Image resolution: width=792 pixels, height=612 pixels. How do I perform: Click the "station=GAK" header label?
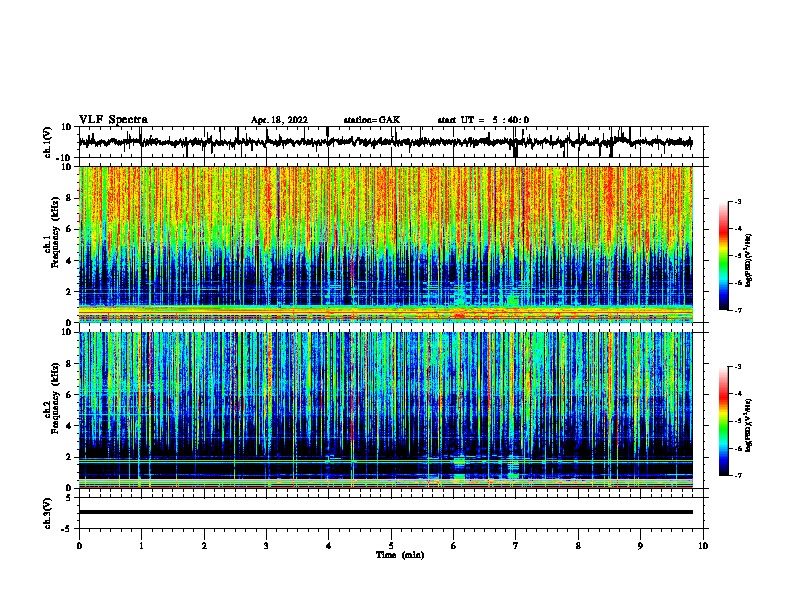(x=372, y=120)
